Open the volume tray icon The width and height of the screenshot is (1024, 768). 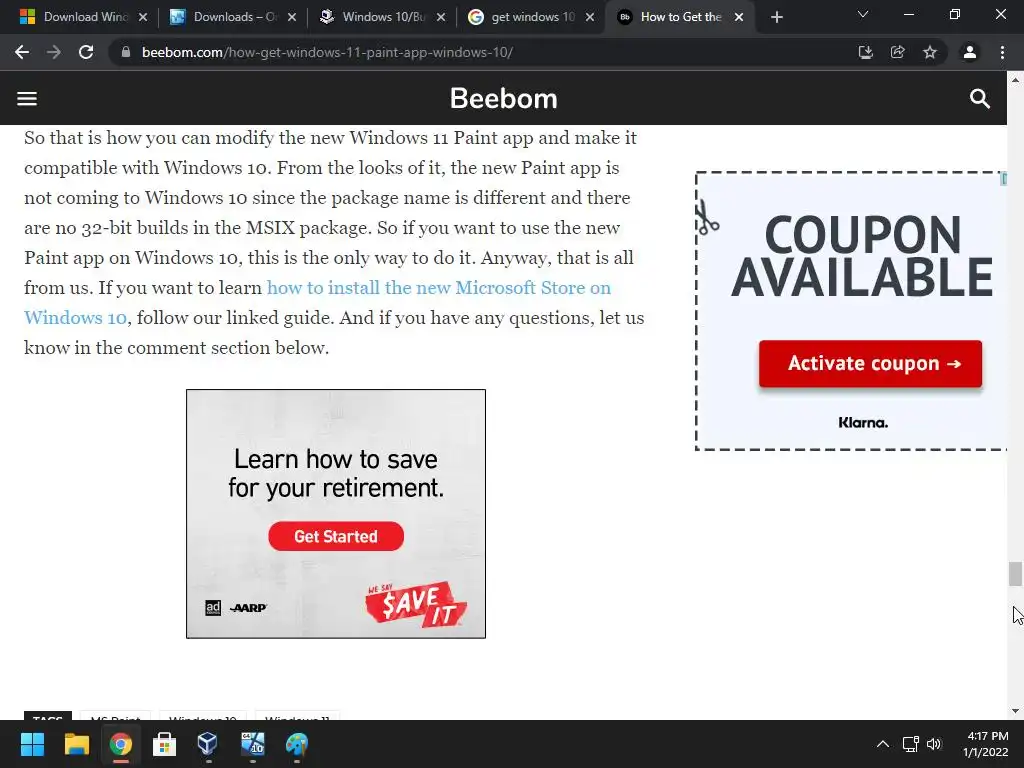click(x=935, y=744)
